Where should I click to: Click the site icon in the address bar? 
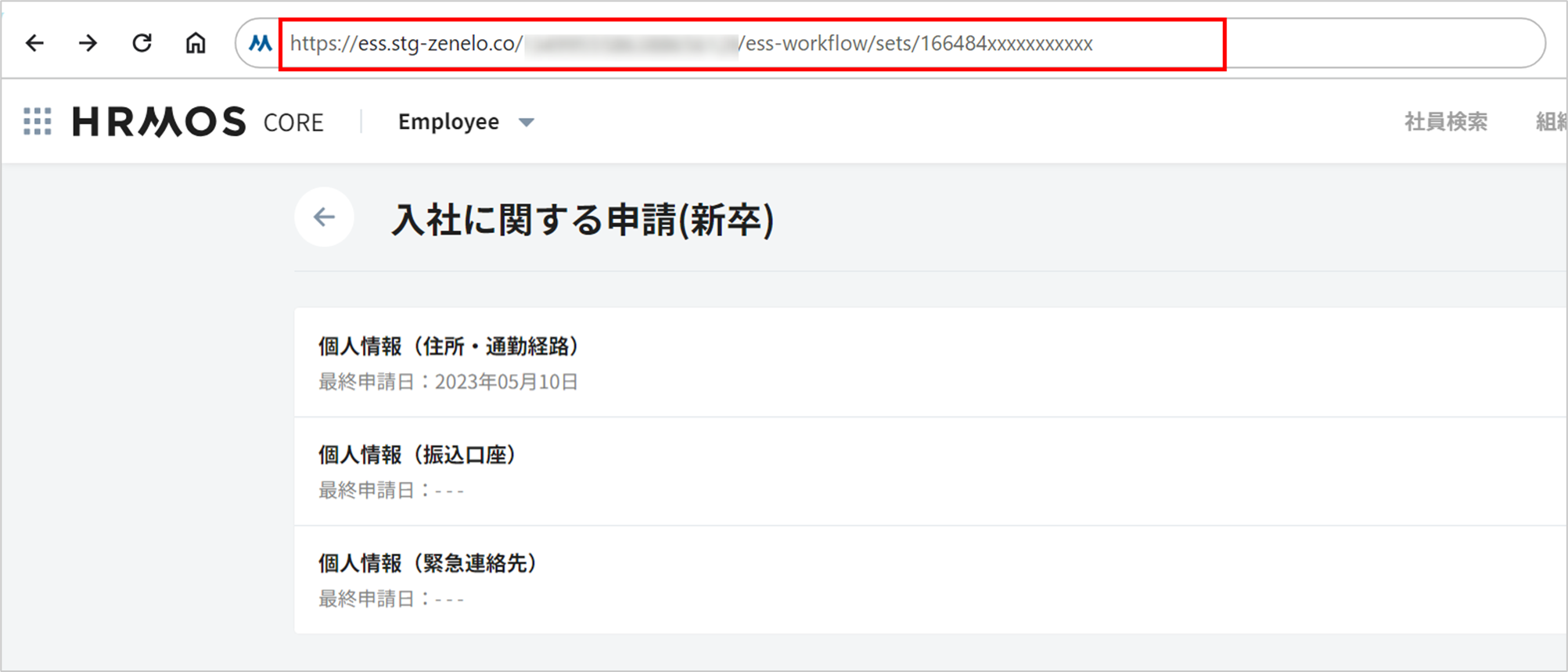(260, 44)
